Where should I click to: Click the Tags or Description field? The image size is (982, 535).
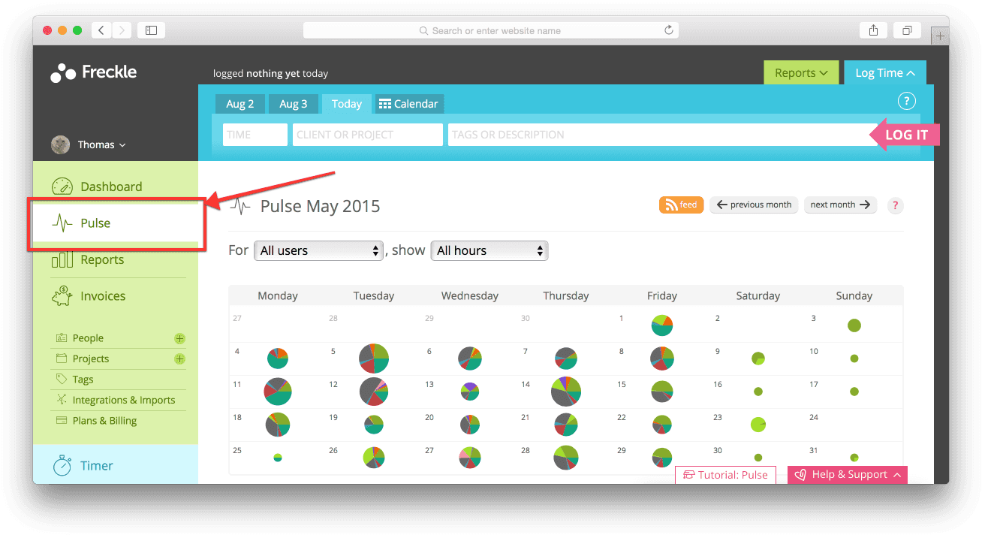click(x=660, y=135)
